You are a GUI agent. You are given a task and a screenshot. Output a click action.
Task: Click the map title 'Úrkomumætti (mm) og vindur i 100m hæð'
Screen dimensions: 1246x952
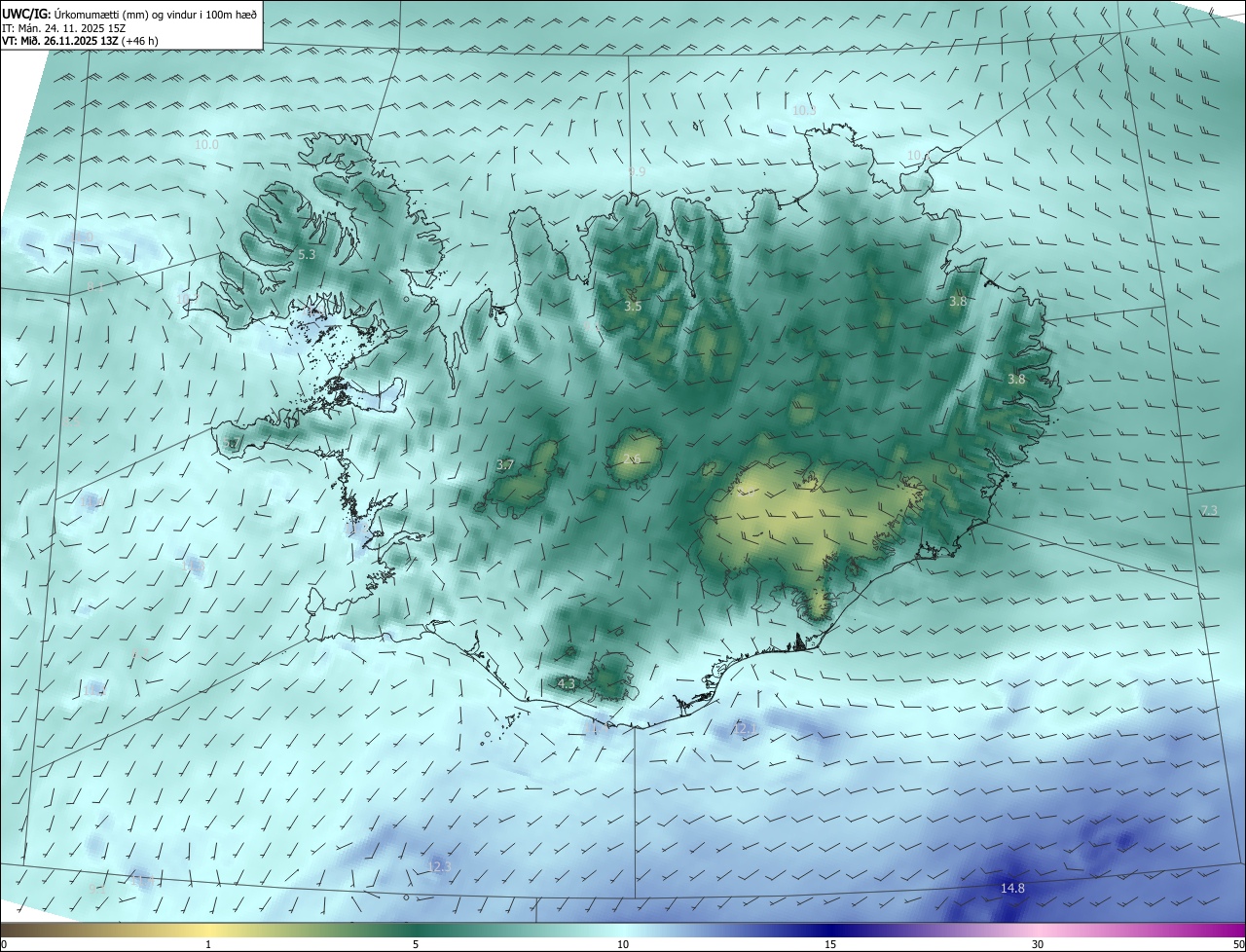pos(155,13)
